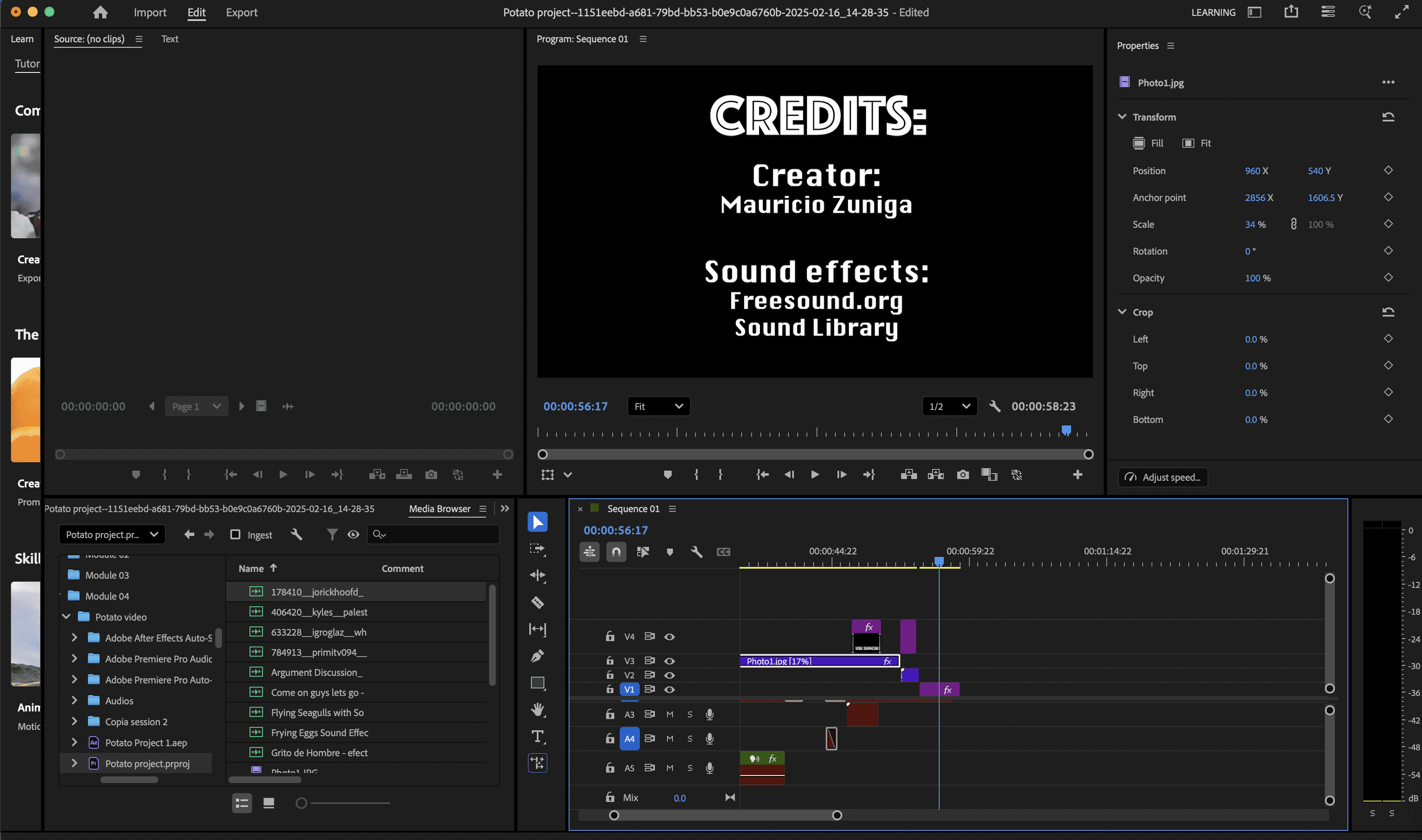Click the Fill button under Transform
This screenshot has height=840, width=1422.
tap(1148, 143)
